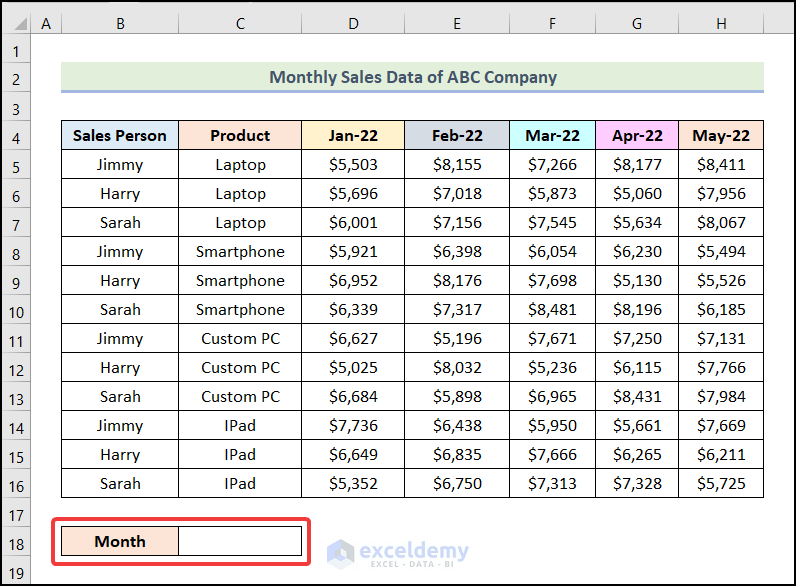Select Harry in row 6

[120, 193]
